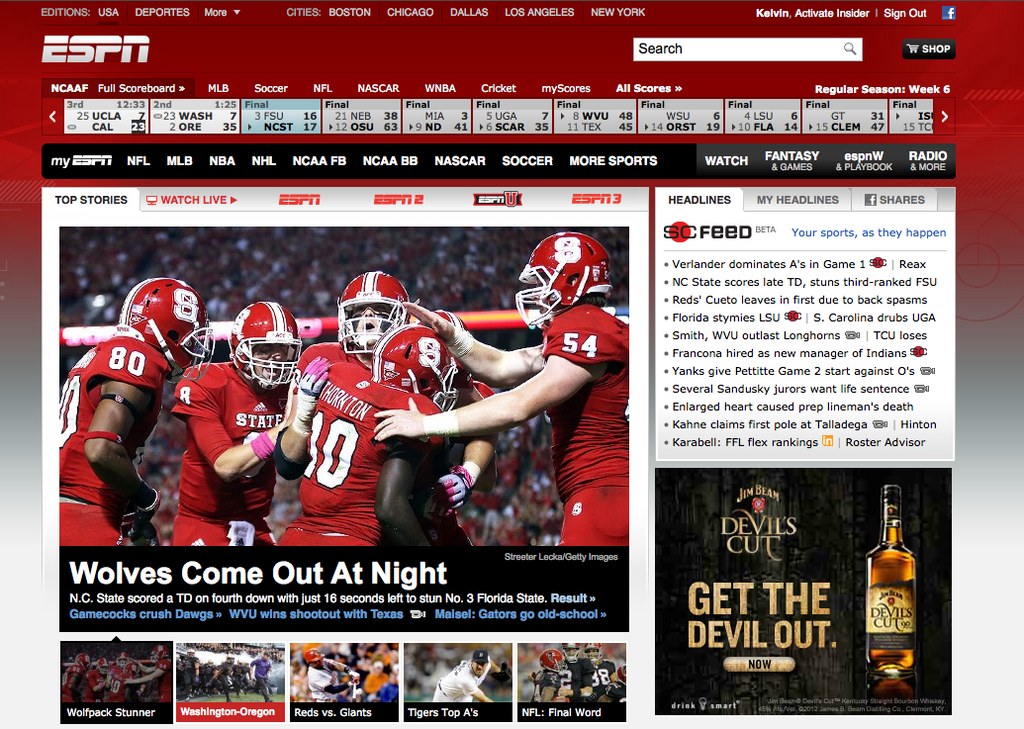This screenshot has height=729, width=1024.
Task: Open Radio & More menu
Action: (x=927, y=161)
